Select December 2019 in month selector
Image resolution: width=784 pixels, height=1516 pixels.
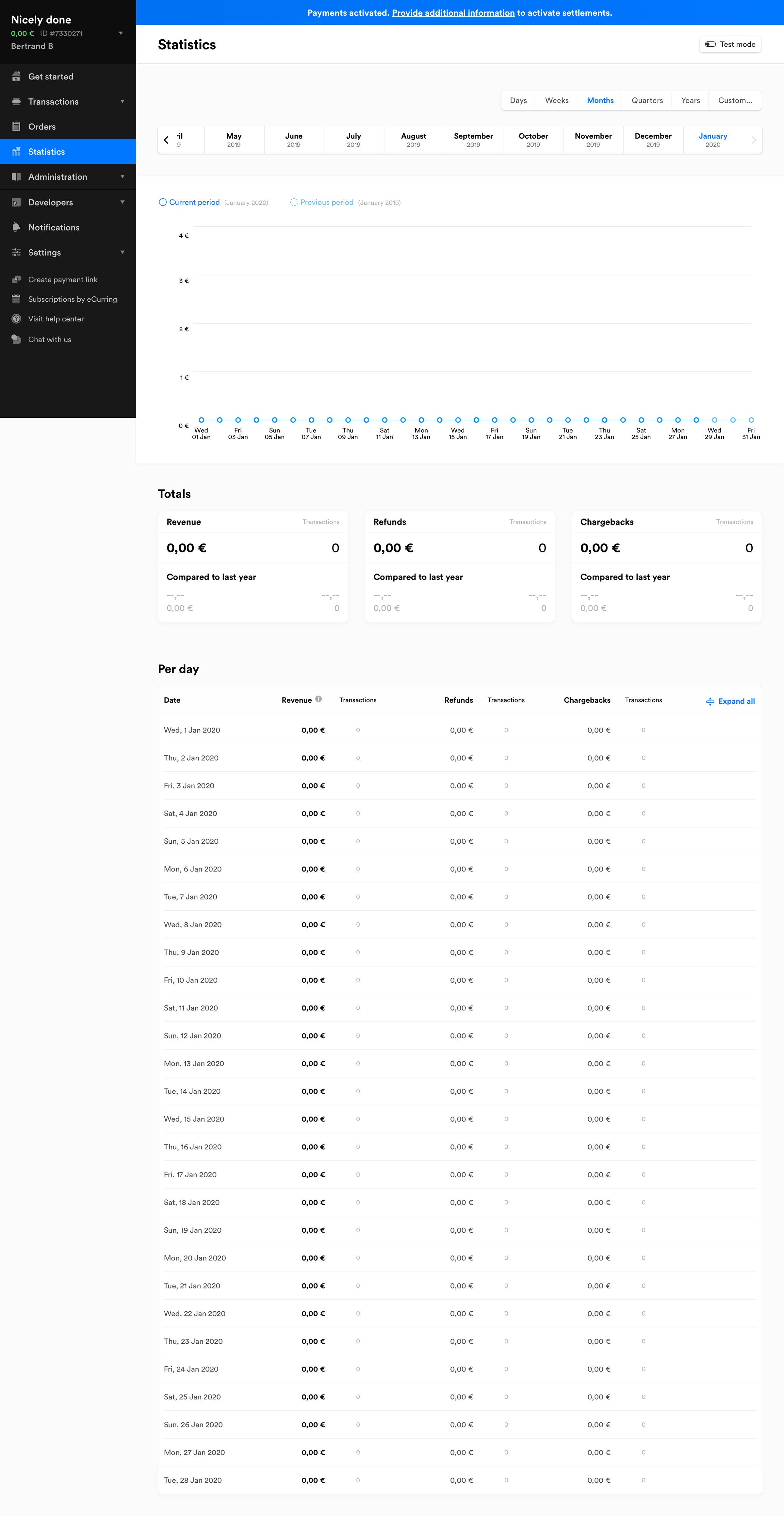(x=653, y=140)
